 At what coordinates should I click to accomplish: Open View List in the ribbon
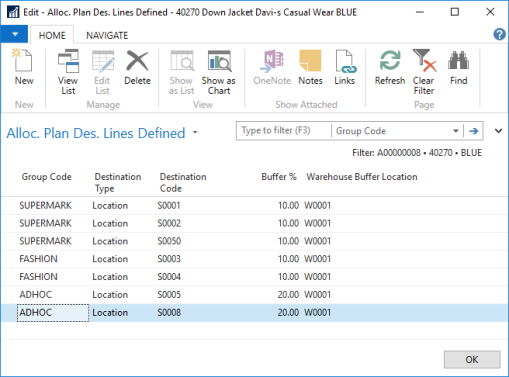pos(68,72)
